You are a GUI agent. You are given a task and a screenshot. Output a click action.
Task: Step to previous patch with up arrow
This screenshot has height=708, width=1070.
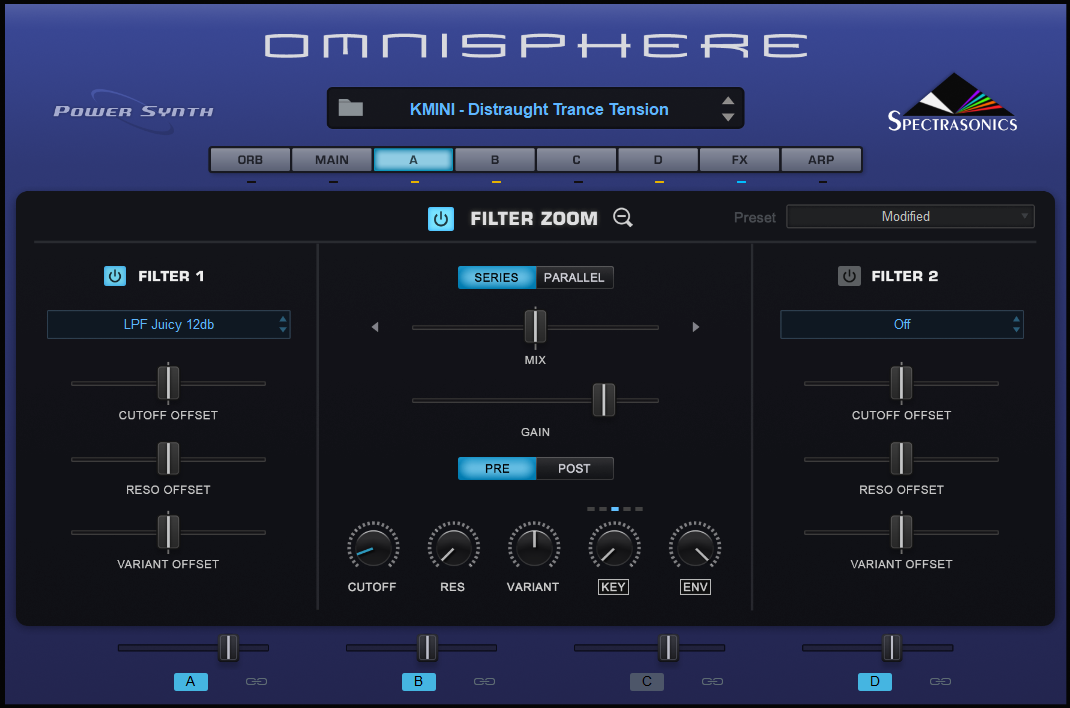pyautogui.click(x=728, y=100)
